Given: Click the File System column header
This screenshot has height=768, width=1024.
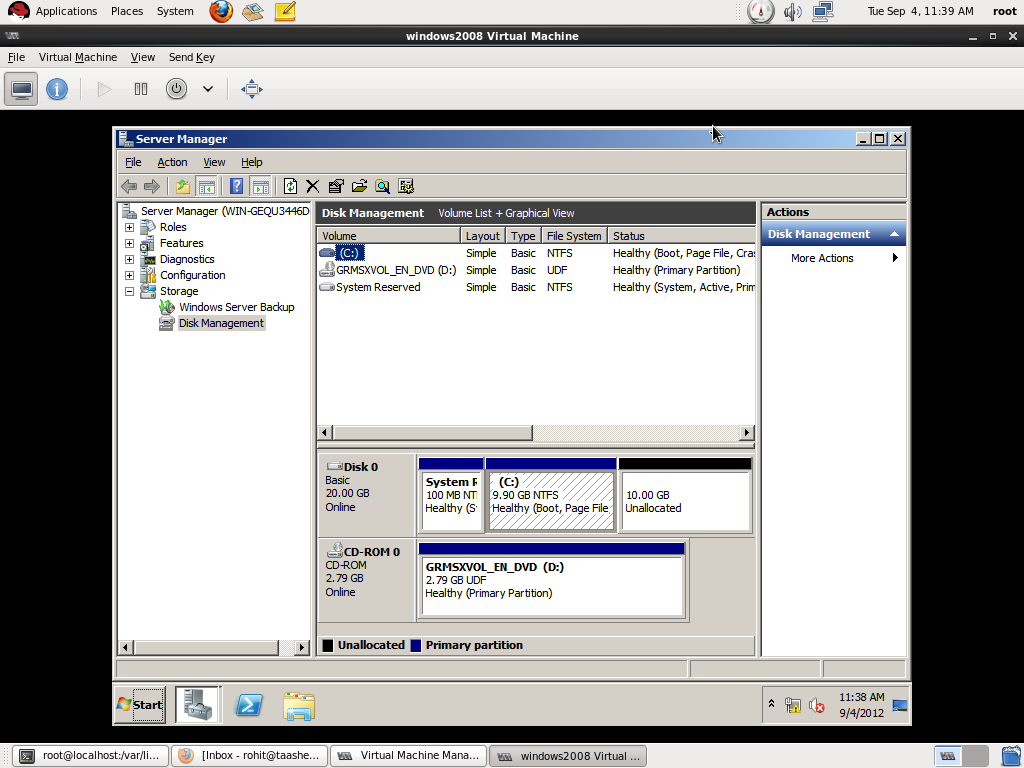Looking at the screenshot, I should (x=574, y=236).
